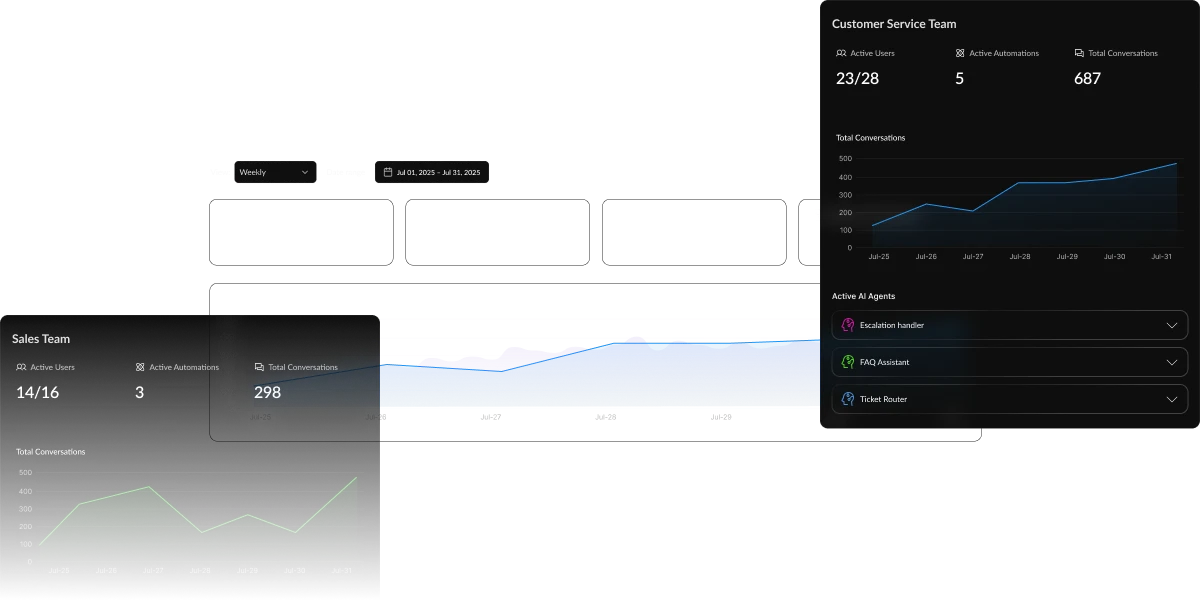Open the Jul 01 – Jul 31, 2025 date range
This screenshot has width=1200, height=600.
(438, 172)
